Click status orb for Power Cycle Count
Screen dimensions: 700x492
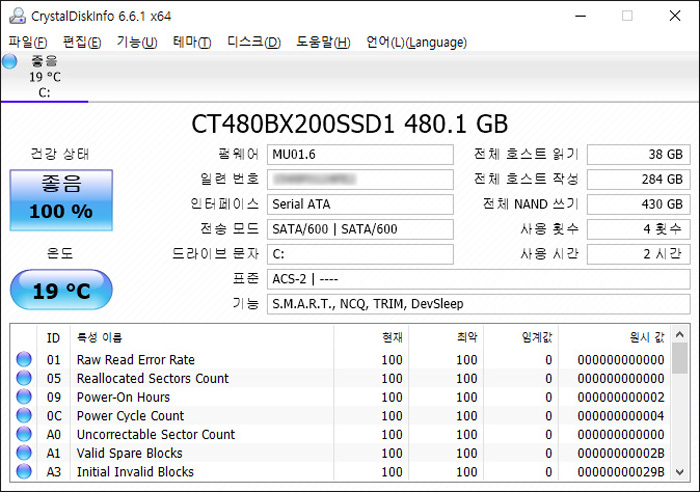point(24,416)
